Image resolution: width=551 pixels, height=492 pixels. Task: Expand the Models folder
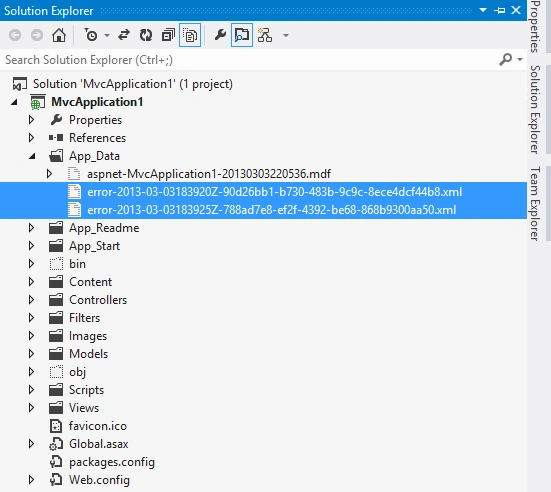[31, 354]
